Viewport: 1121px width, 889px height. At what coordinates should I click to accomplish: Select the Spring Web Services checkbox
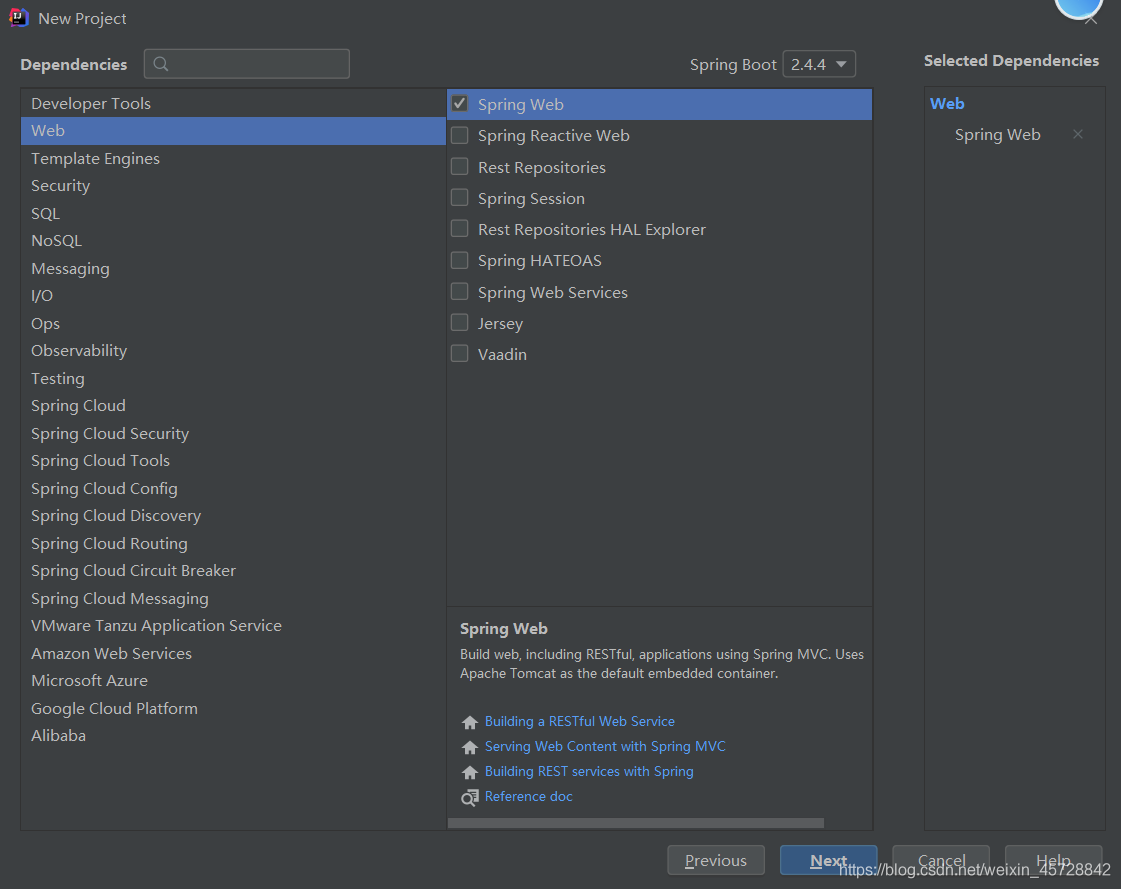[460, 292]
